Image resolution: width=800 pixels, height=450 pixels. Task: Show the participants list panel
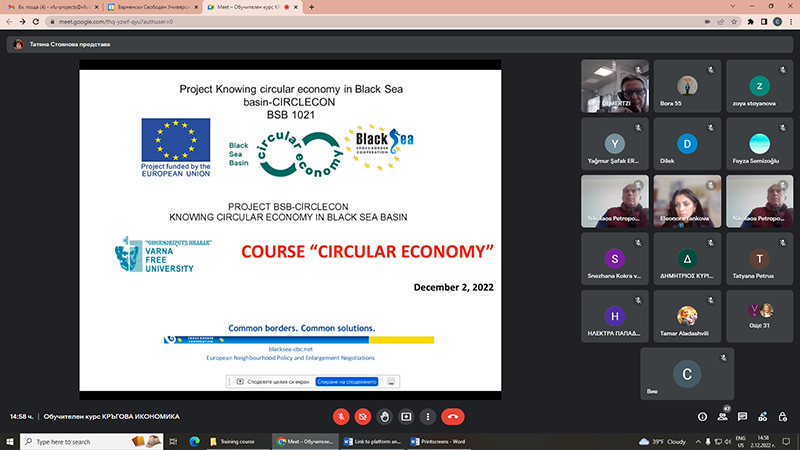point(722,417)
